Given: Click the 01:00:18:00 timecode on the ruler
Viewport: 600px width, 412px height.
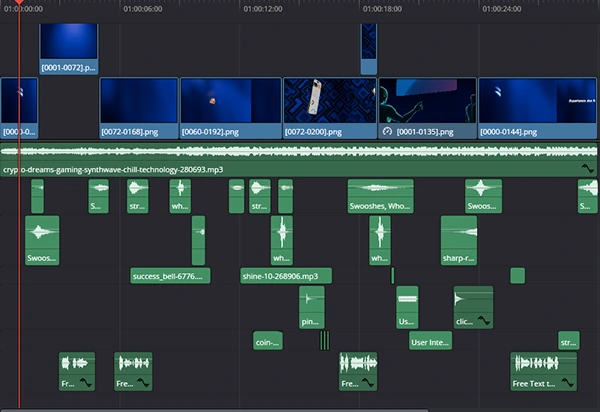Looking at the screenshot, I should click(382, 9).
